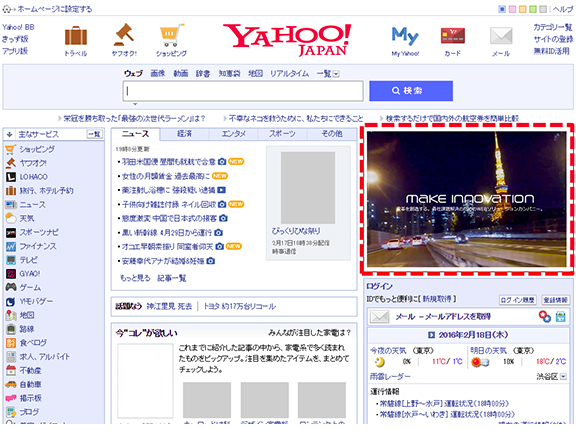Open the My Yahoo! icon
This screenshot has width=576, height=430.
pyautogui.click(x=405, y=36)
